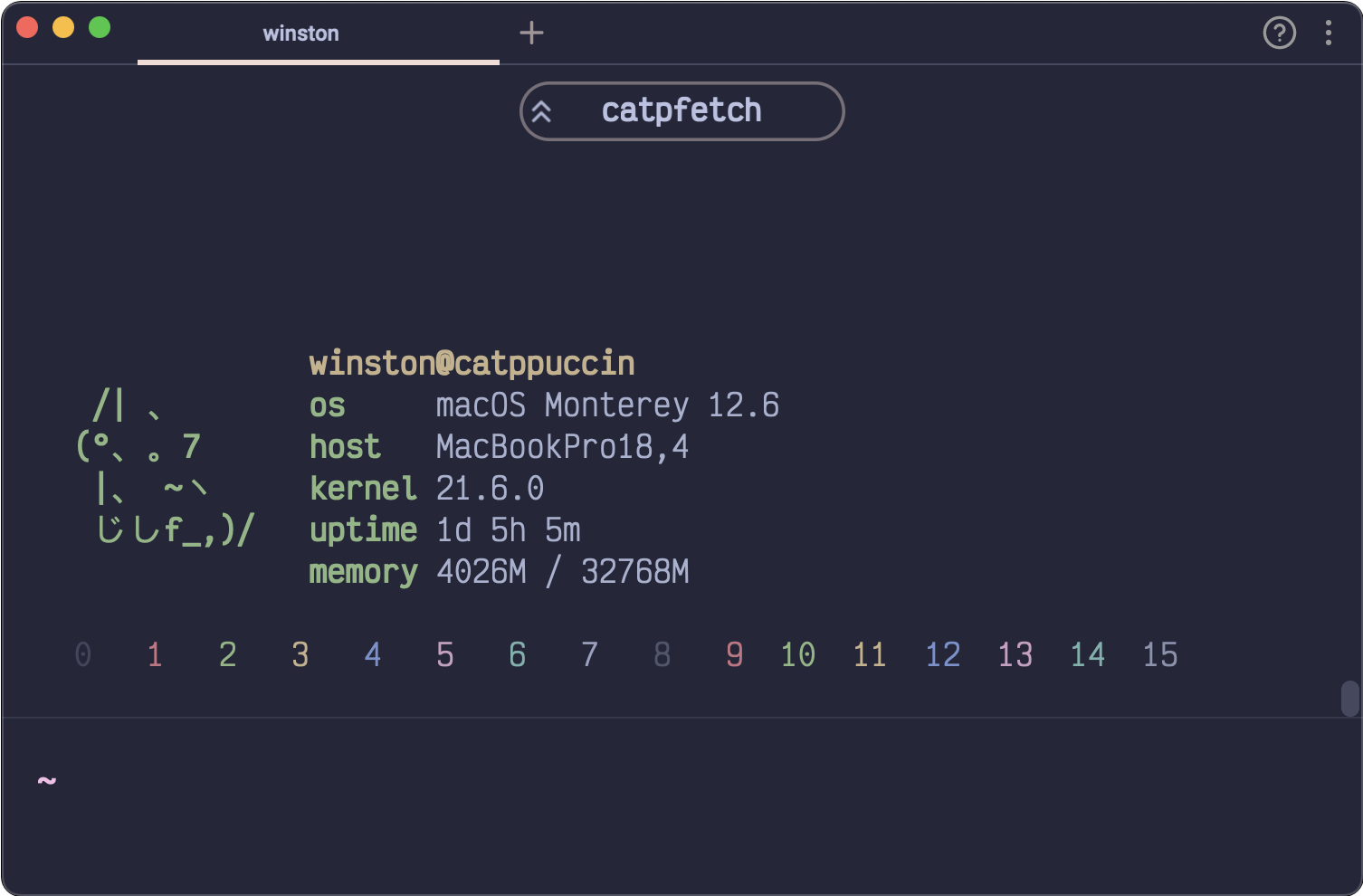
Task: Click red color index 1
Action: click(x=155, y=654)
